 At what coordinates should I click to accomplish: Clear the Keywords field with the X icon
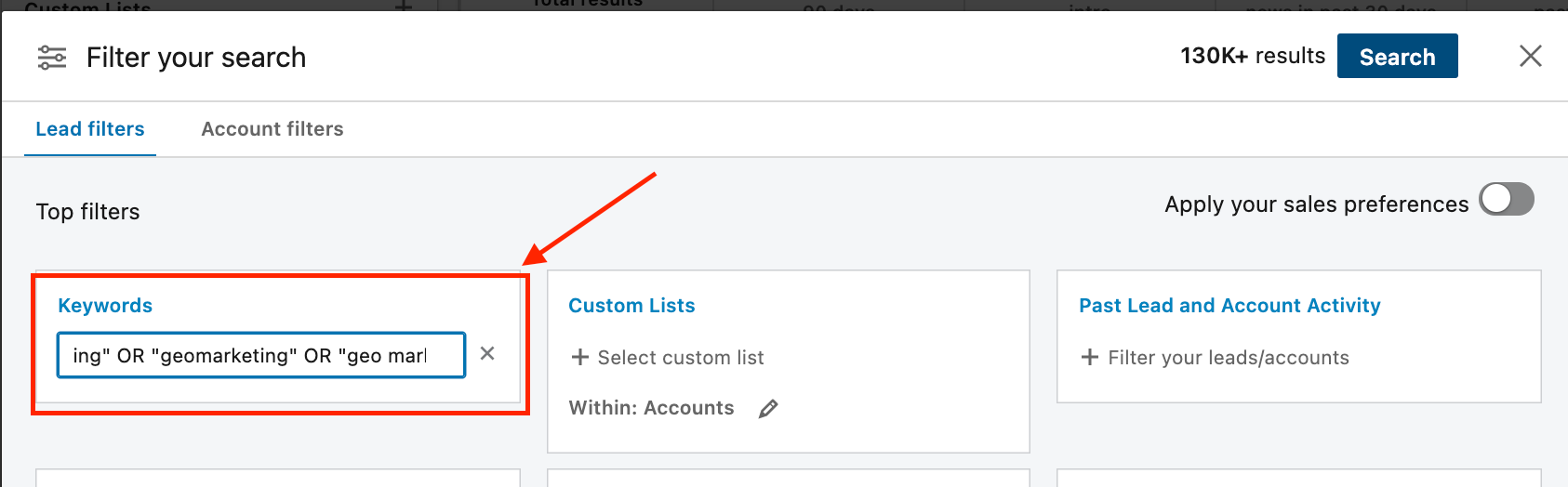click(487, 353)
